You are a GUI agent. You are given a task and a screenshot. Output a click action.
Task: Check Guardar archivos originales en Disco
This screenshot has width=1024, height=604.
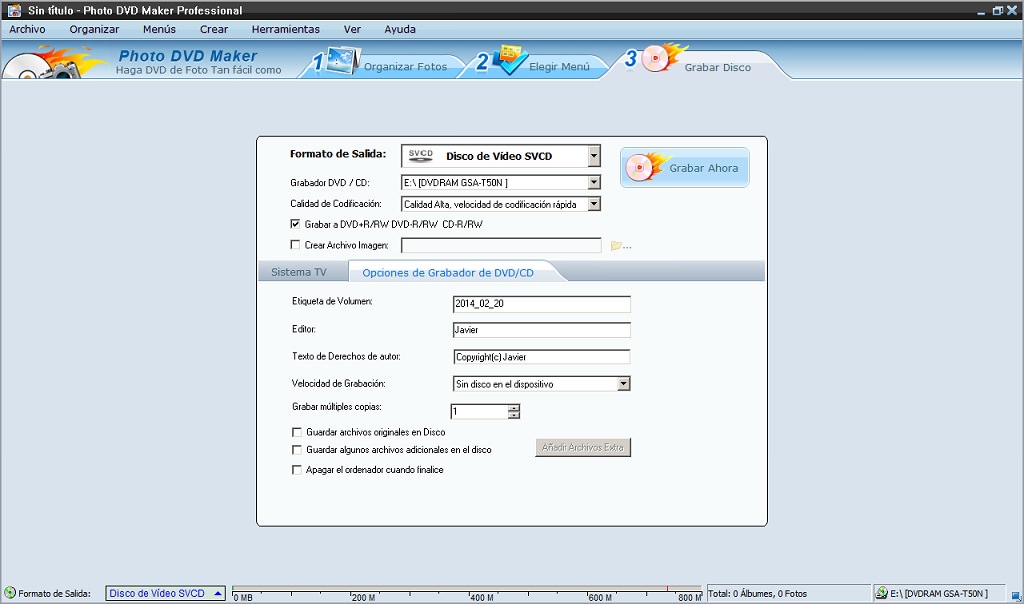(296, 432)
